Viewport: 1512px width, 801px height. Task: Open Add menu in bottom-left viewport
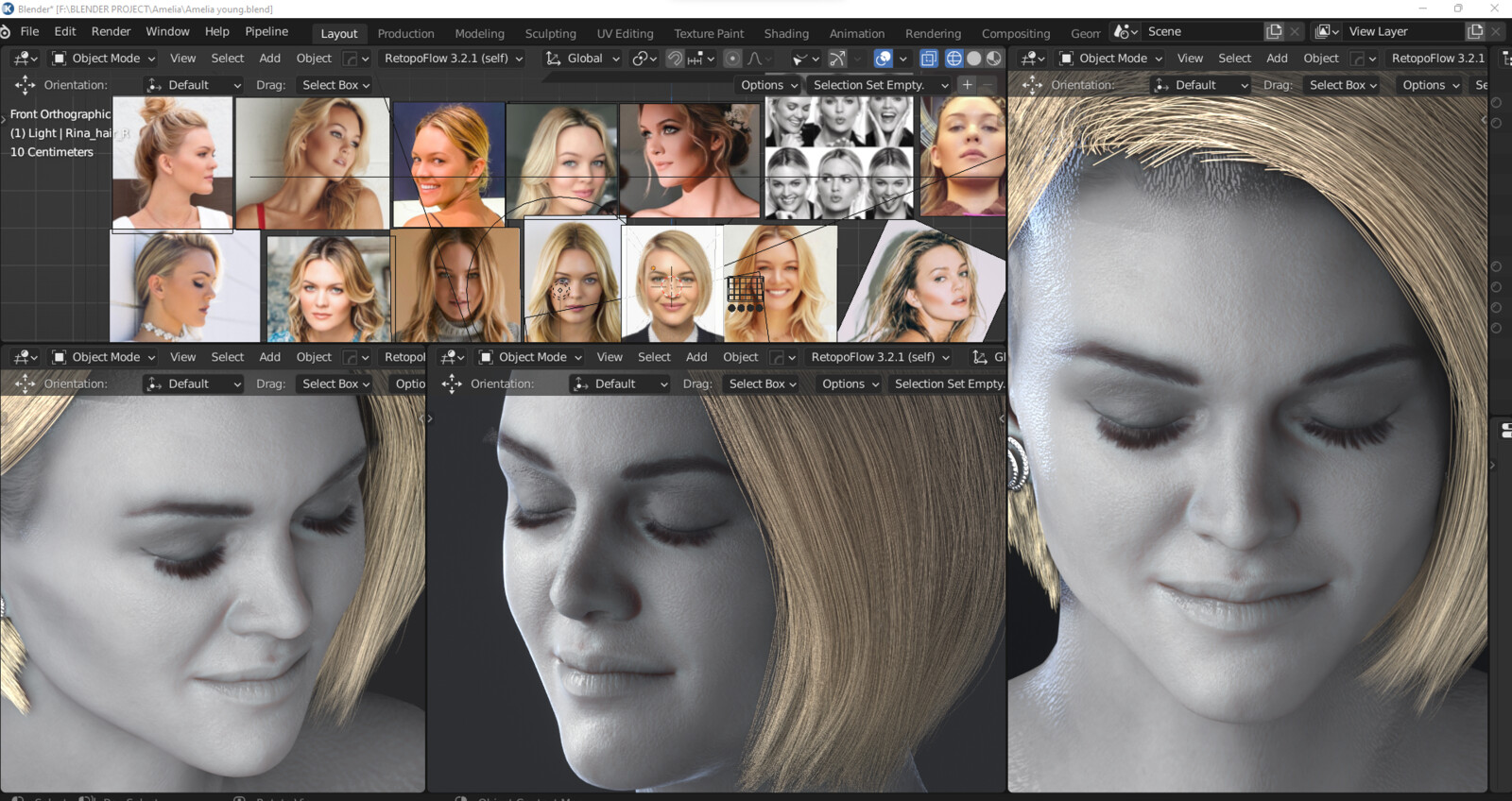click(x=269, y=357)
